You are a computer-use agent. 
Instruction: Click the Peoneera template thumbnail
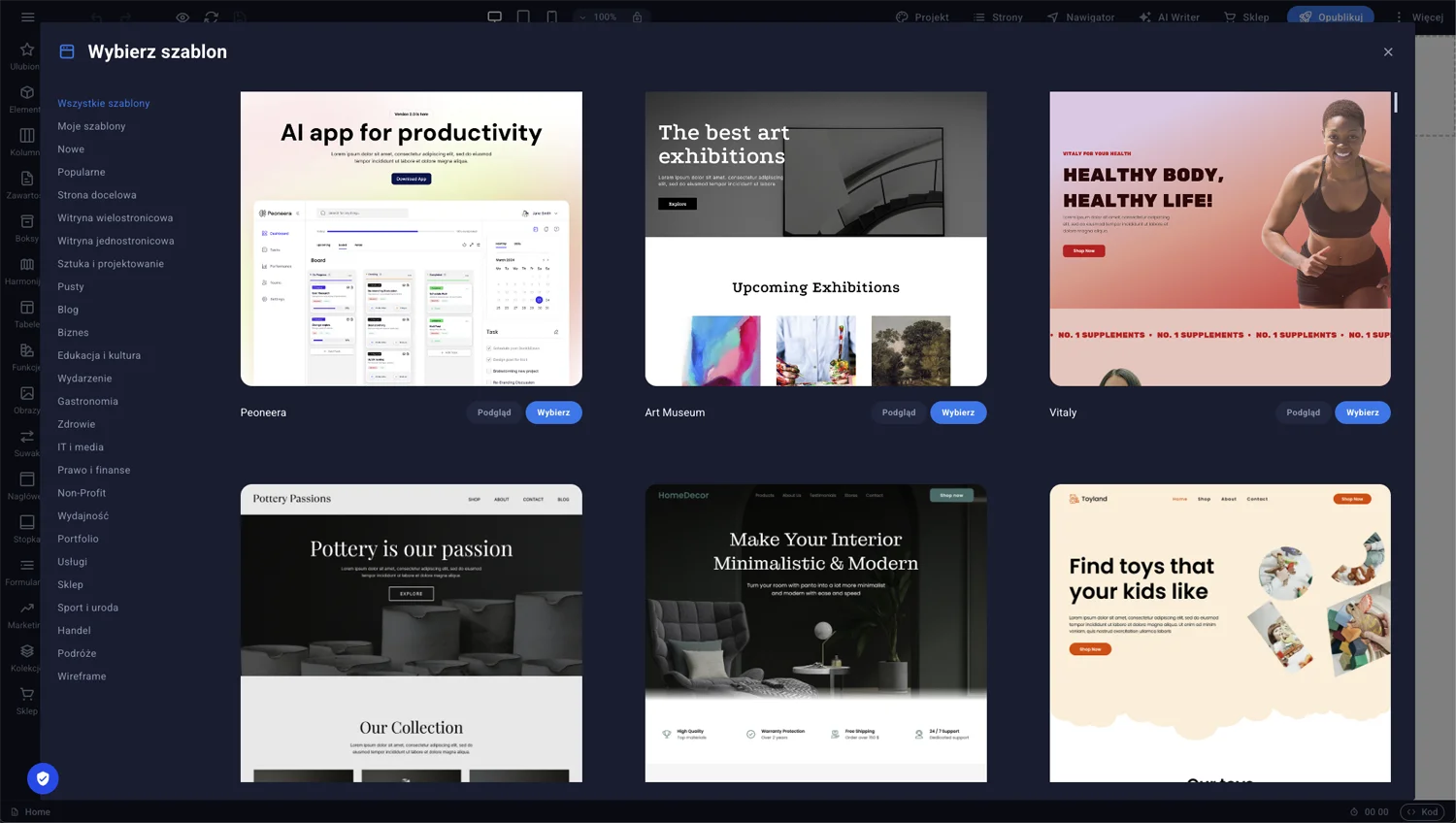412,238
